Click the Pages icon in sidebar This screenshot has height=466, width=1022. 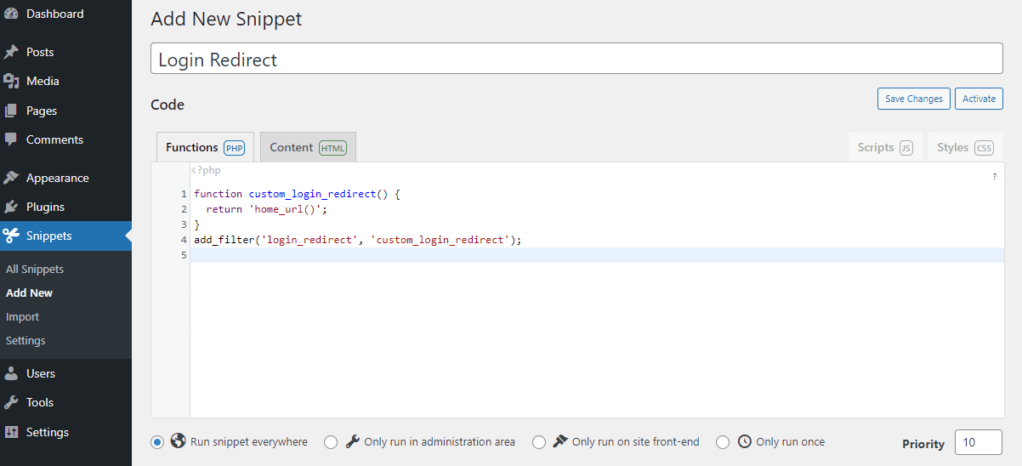[x=10, y=111]
